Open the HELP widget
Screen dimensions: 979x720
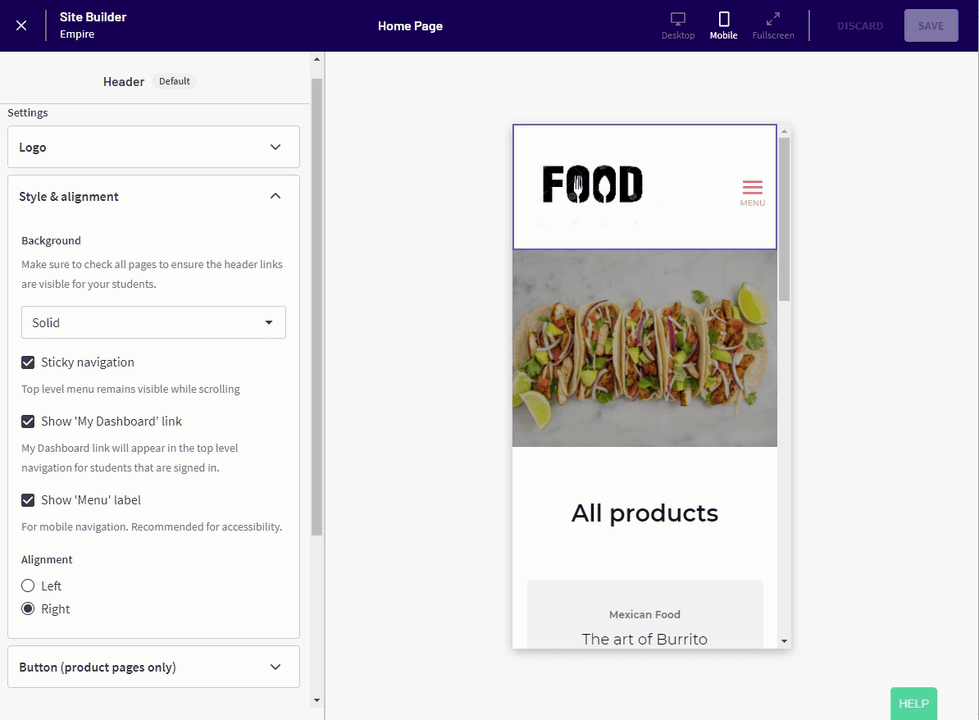point(913,704)
